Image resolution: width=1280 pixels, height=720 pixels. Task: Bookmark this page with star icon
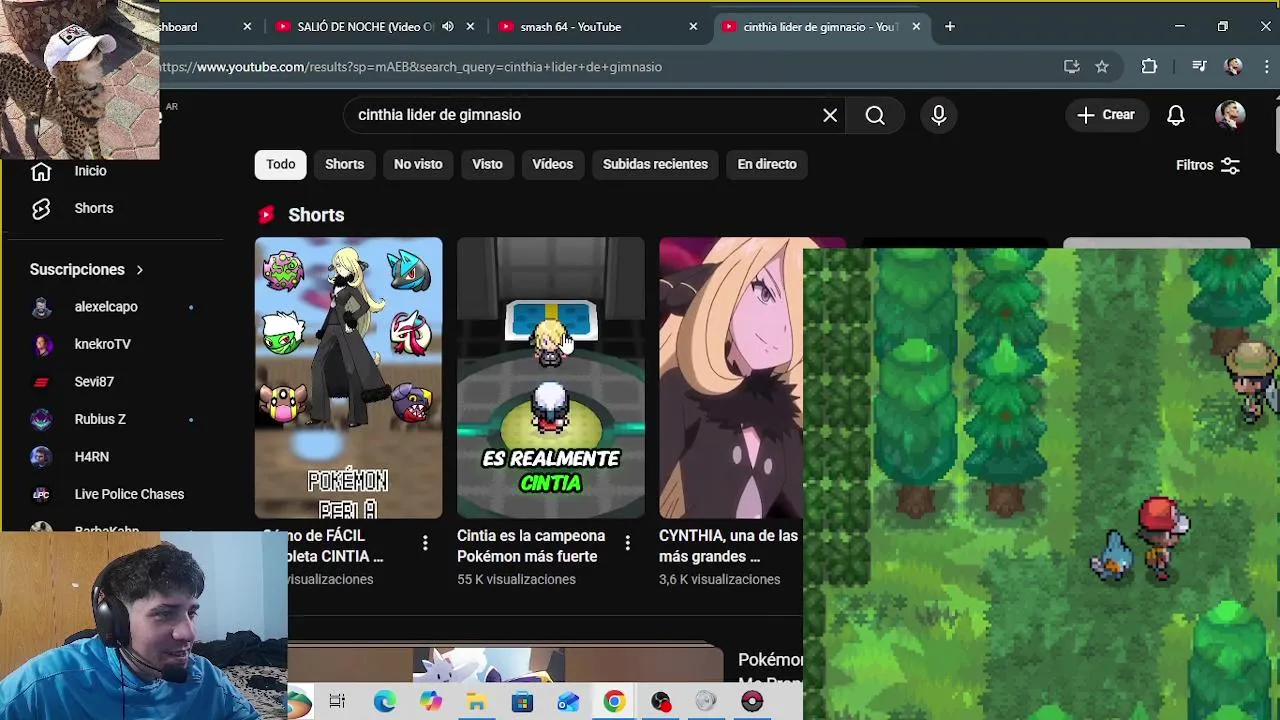click(1102, 67)
